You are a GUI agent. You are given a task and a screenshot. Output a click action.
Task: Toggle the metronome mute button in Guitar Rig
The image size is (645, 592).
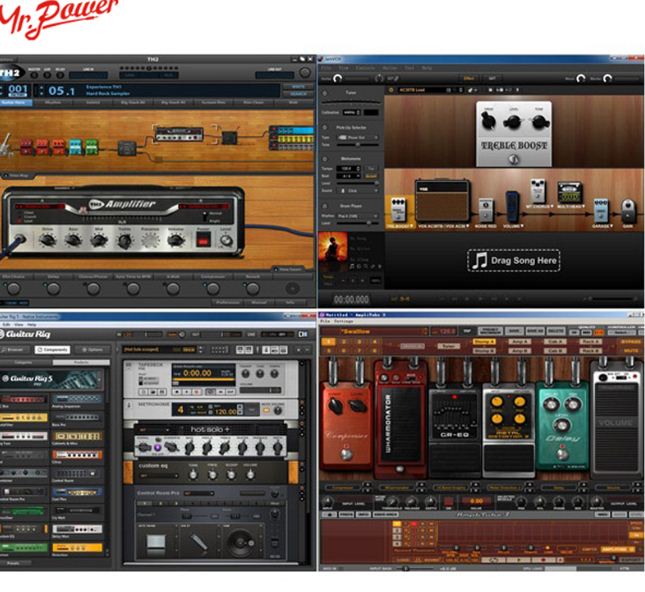[267, 410]
